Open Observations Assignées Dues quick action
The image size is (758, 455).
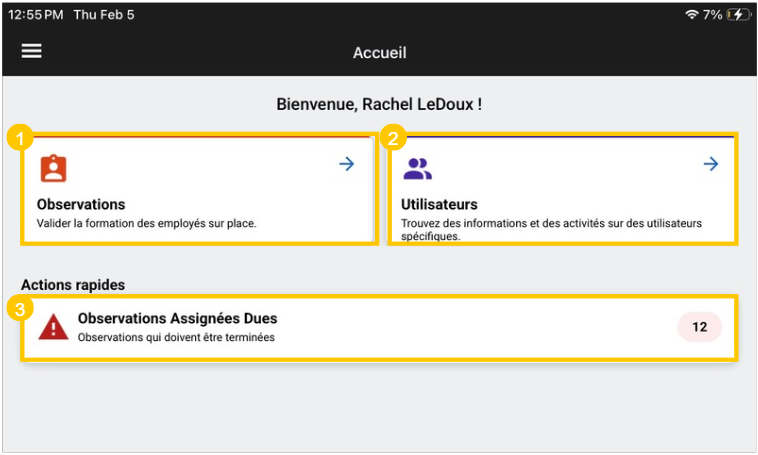pyautogui.click(x=177, y=319)
